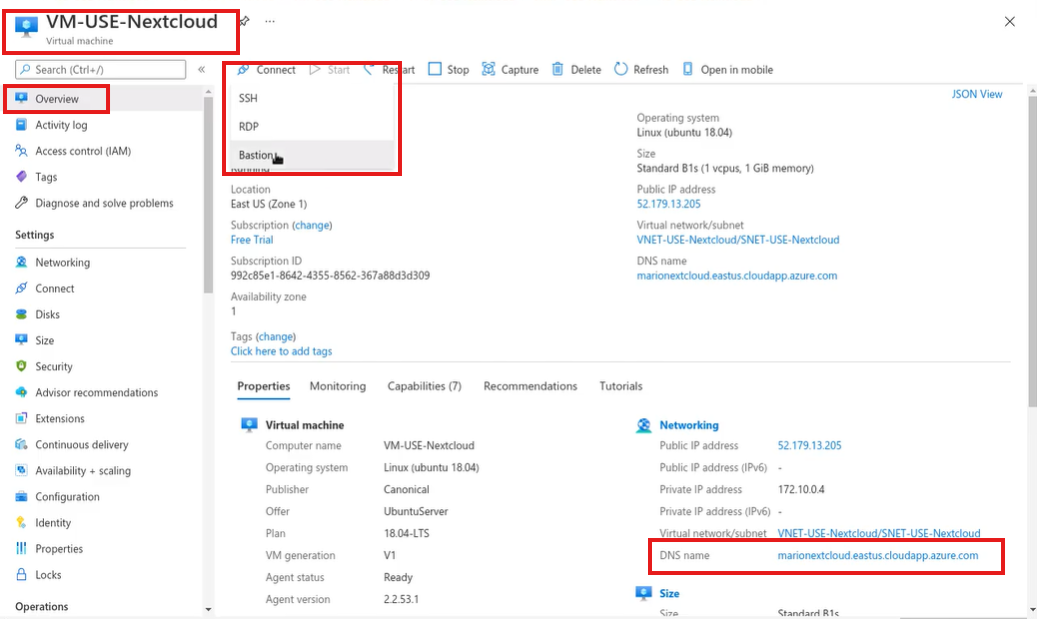1037x619 pixels.
Task: Select RDP from the Connect menu
Action: point(249,126)
